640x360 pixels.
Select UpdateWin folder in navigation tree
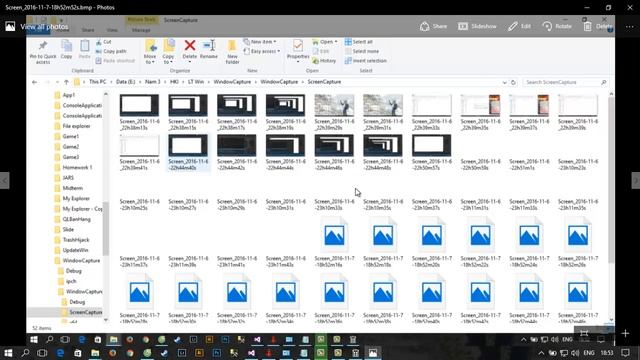pos(75,250)
